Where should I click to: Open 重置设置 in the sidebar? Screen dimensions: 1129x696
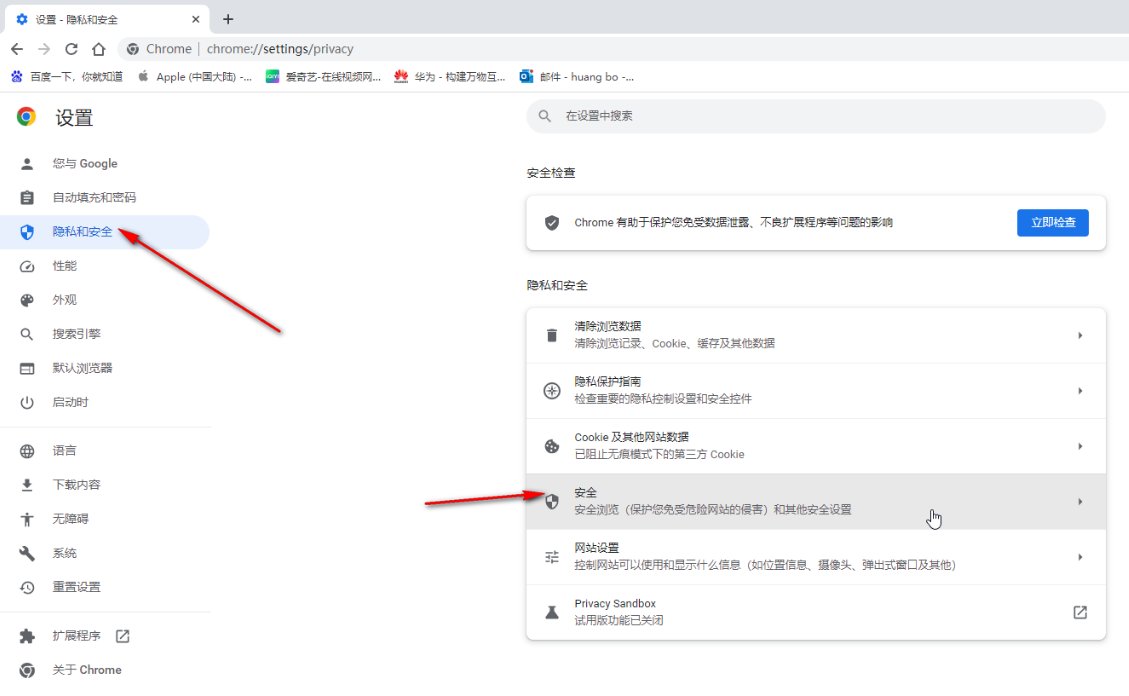click(104, 587)
